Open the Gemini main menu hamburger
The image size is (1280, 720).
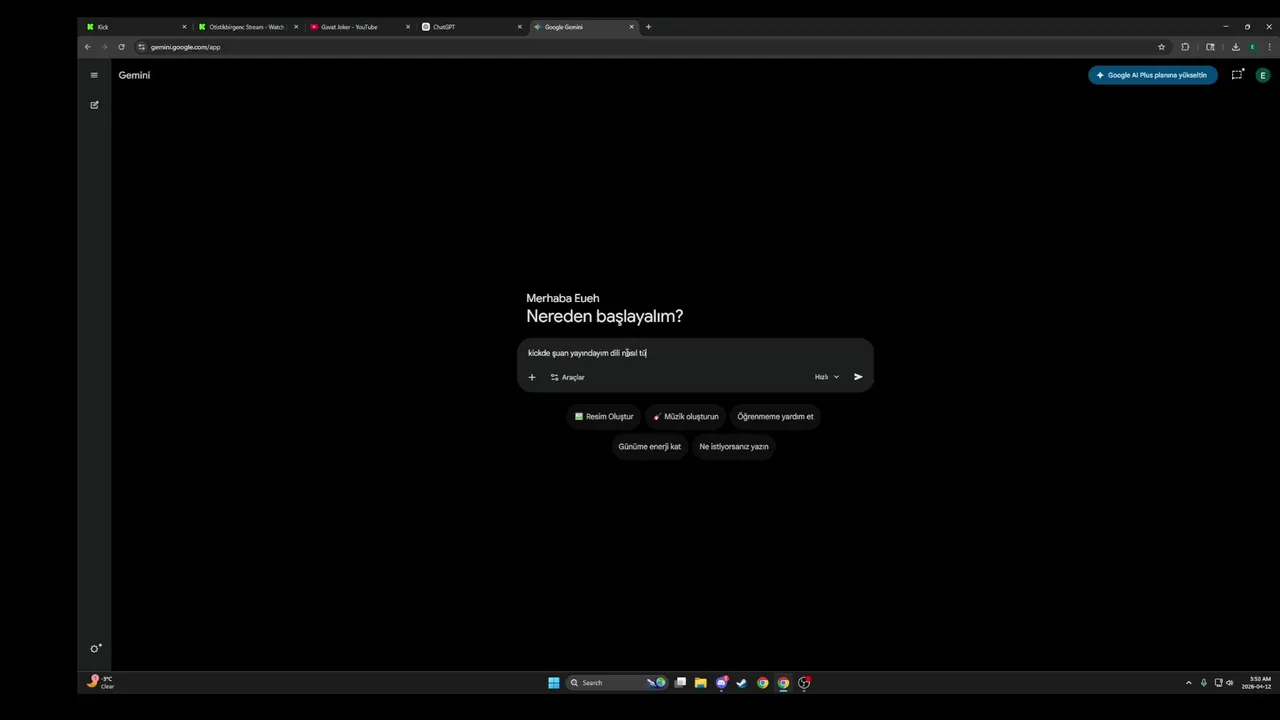click(94, 75)
